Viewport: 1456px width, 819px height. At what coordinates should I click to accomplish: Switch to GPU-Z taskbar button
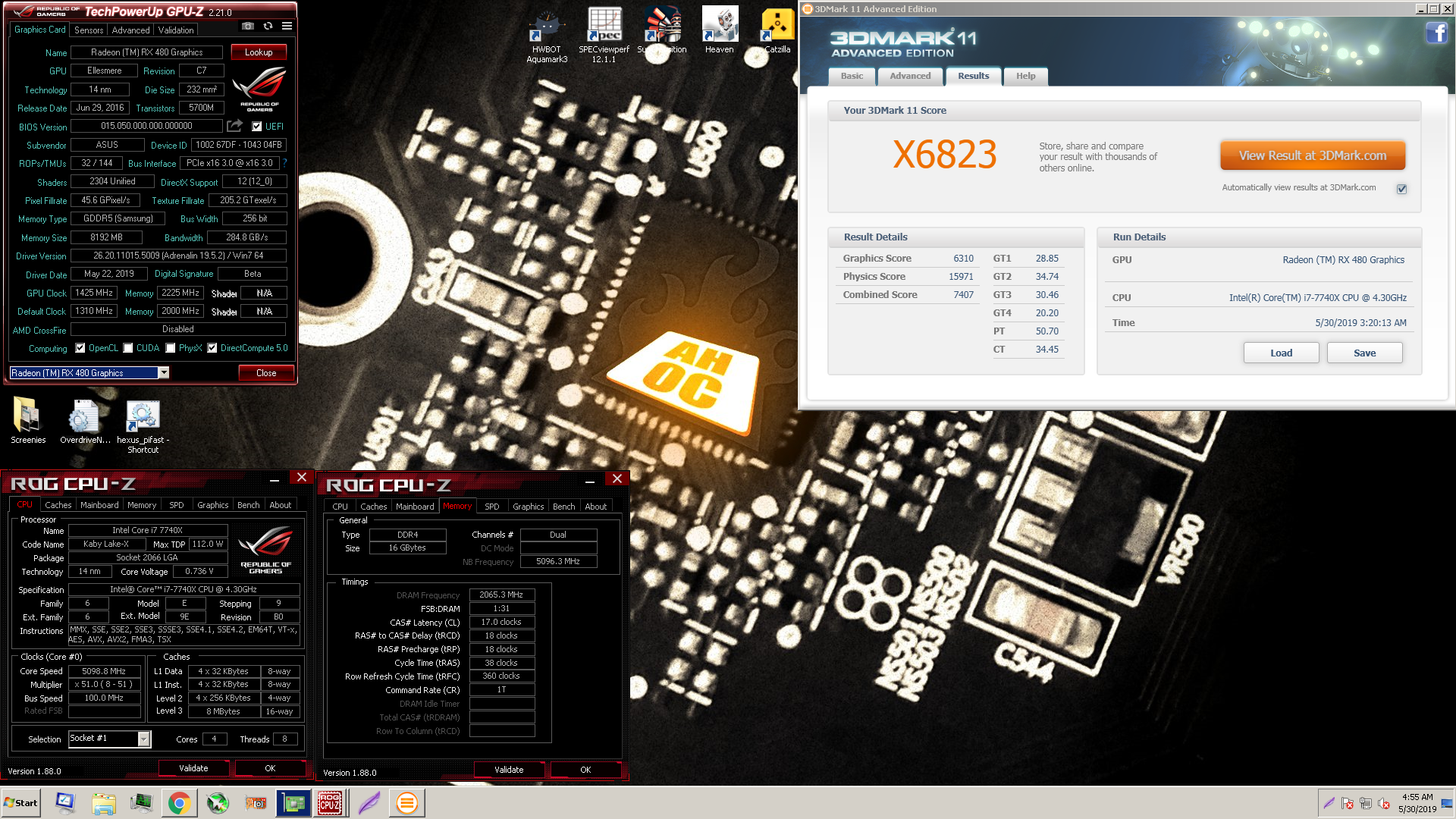tap(293, 803)
